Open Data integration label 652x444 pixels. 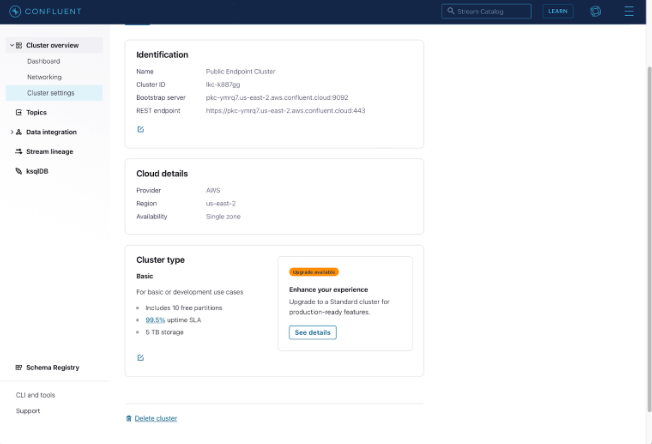point(51,132)
